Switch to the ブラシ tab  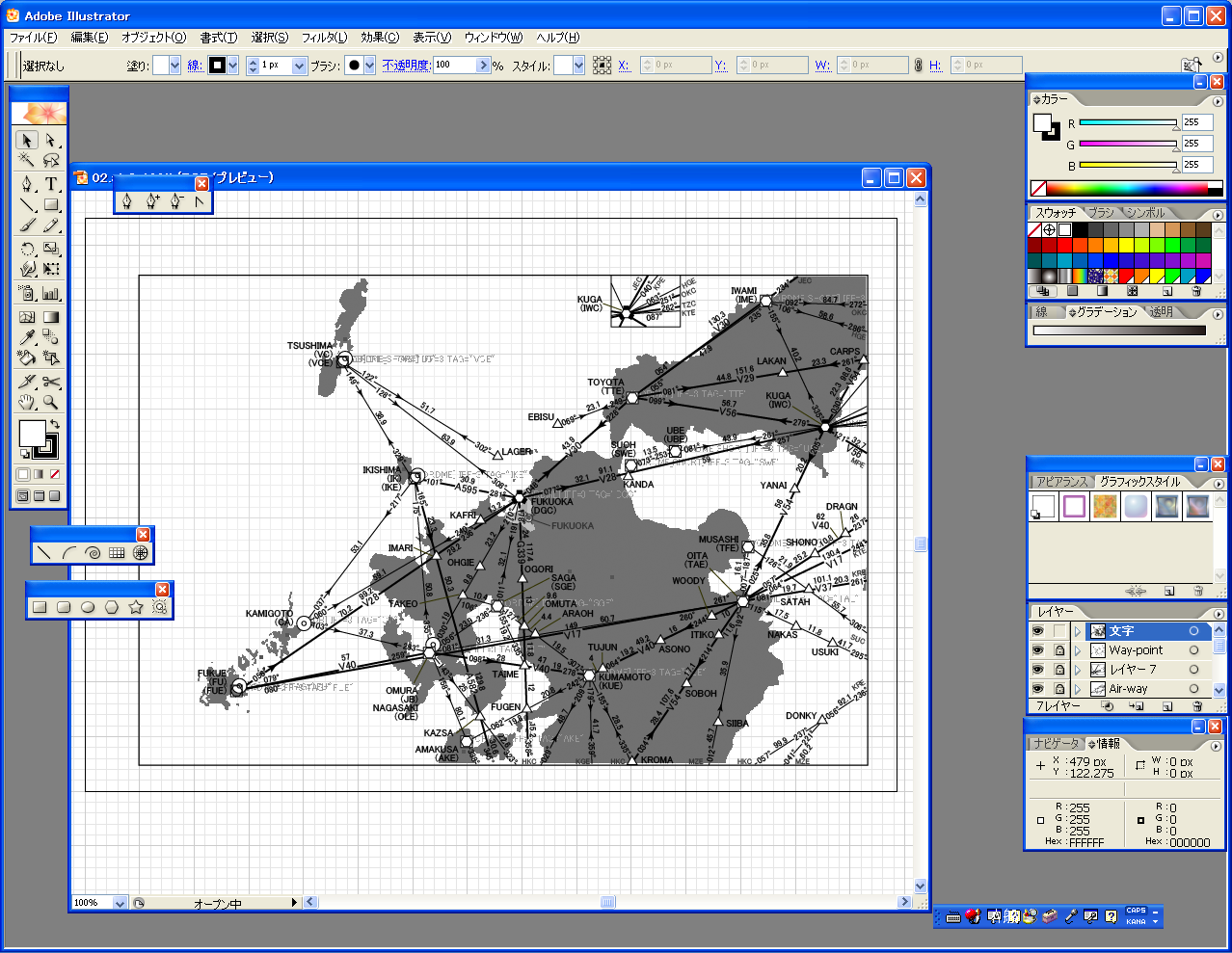pyautogui.click(x=1101, y=213)
